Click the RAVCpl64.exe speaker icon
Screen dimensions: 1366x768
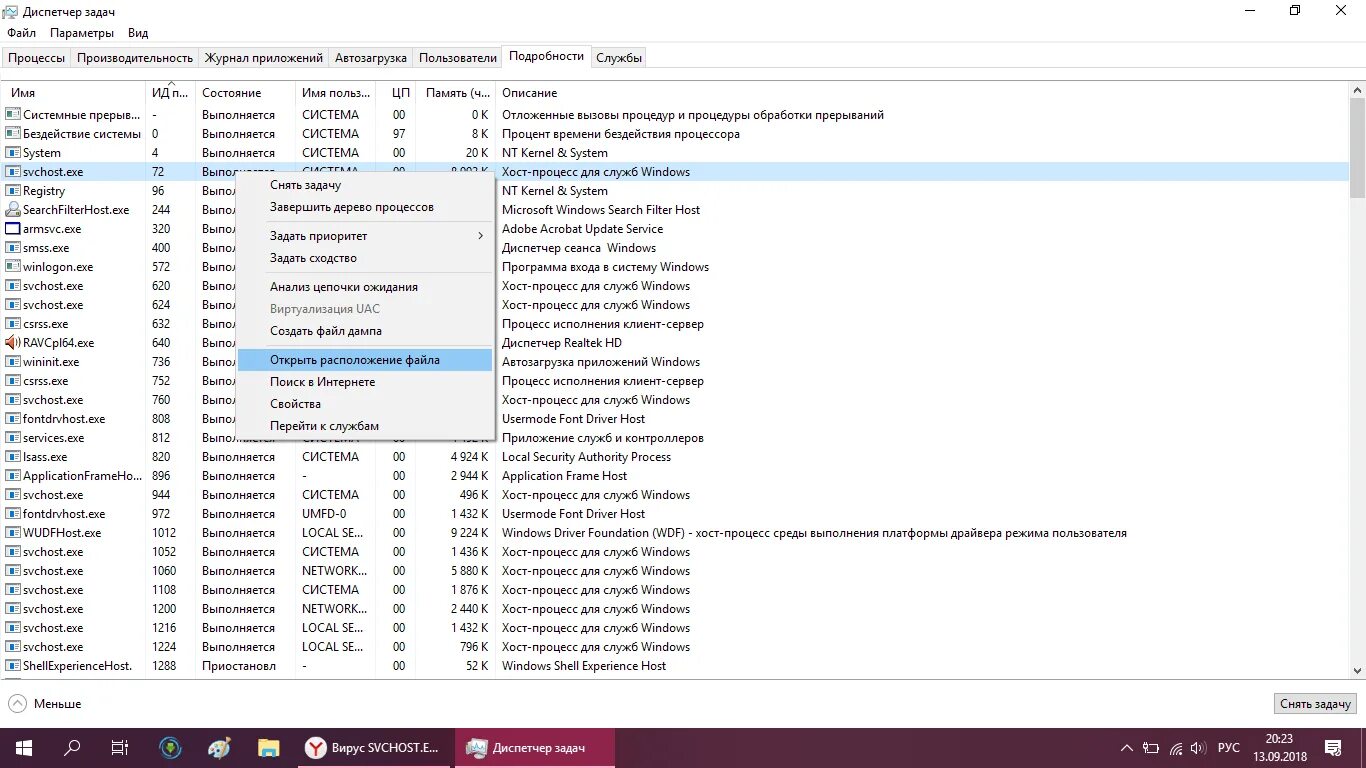click(x=13, y=343)
